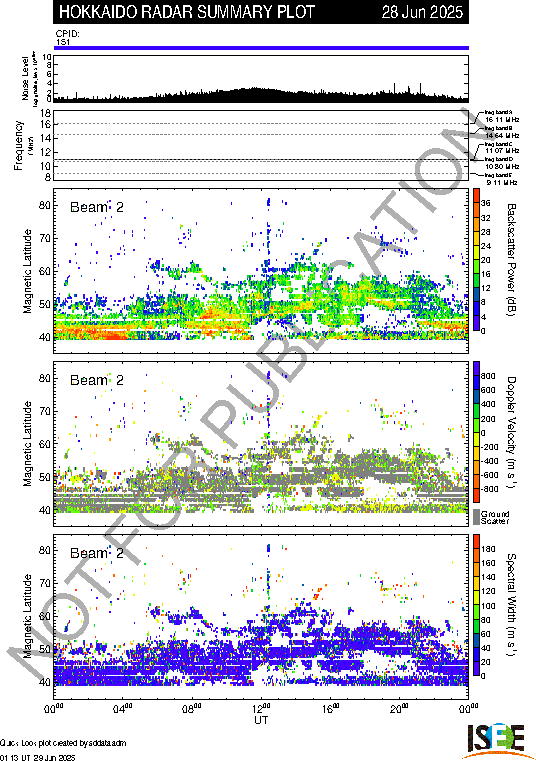Click the 28 Jun 2025 date
This screenshot has width=536, height=761.
click(422, 12)
